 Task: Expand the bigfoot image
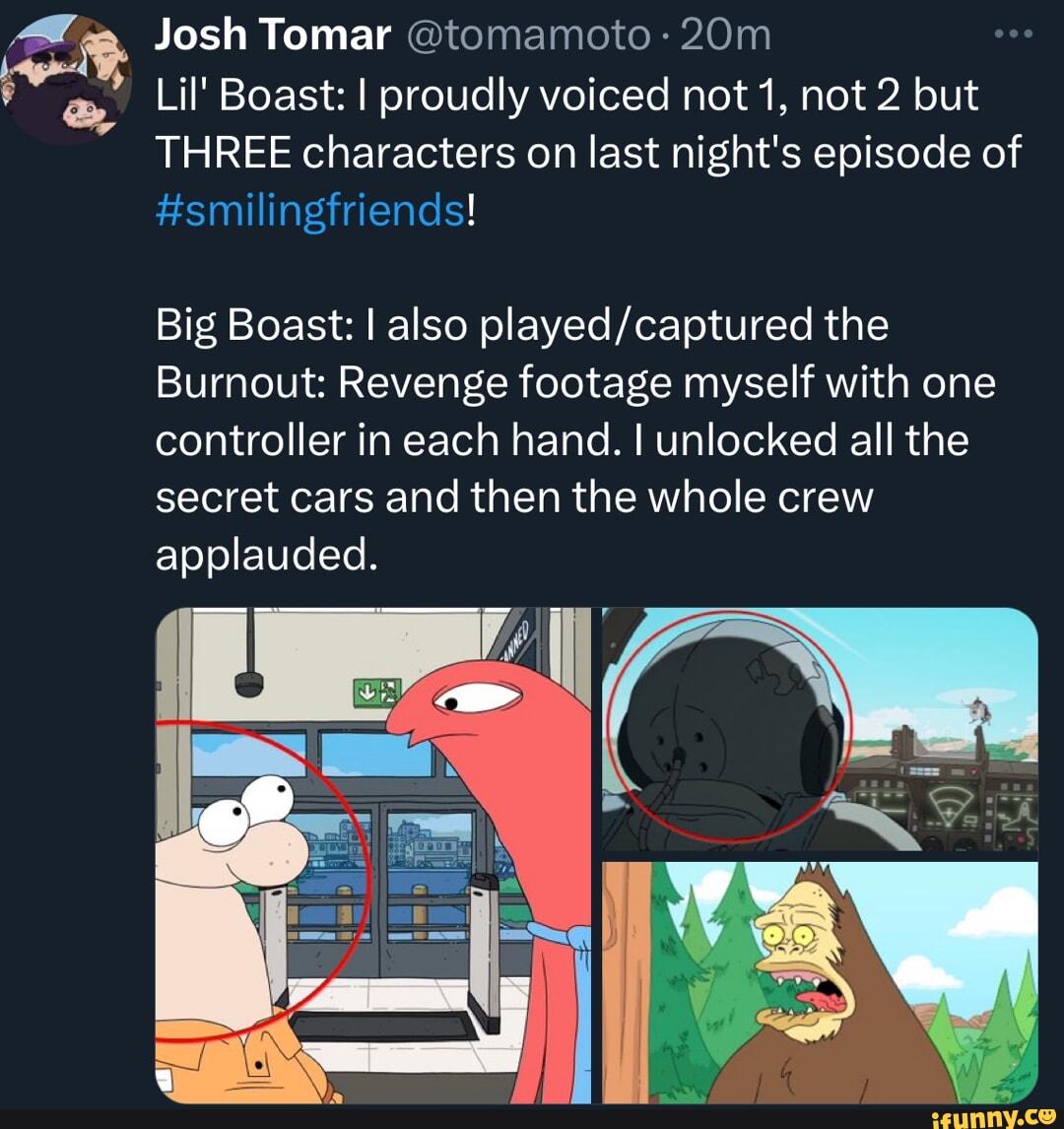[820, 982]
